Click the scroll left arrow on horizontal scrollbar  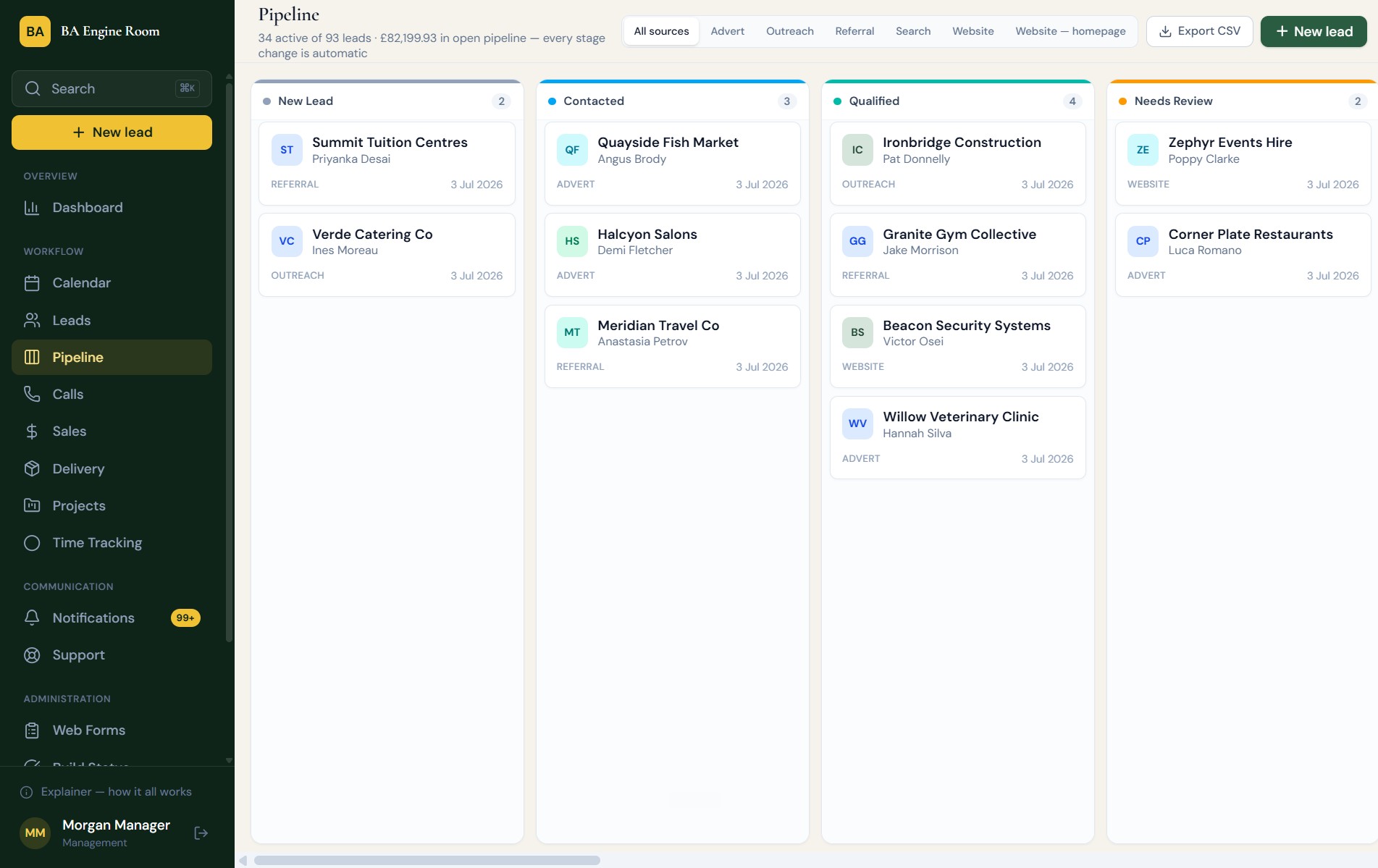point(243,860)
